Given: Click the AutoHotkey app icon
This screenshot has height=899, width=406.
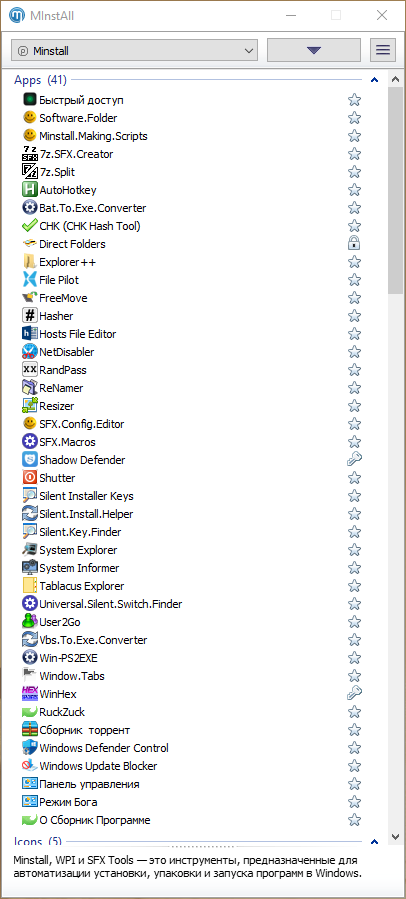Looking at the screenshot, I should pos(29,190).
